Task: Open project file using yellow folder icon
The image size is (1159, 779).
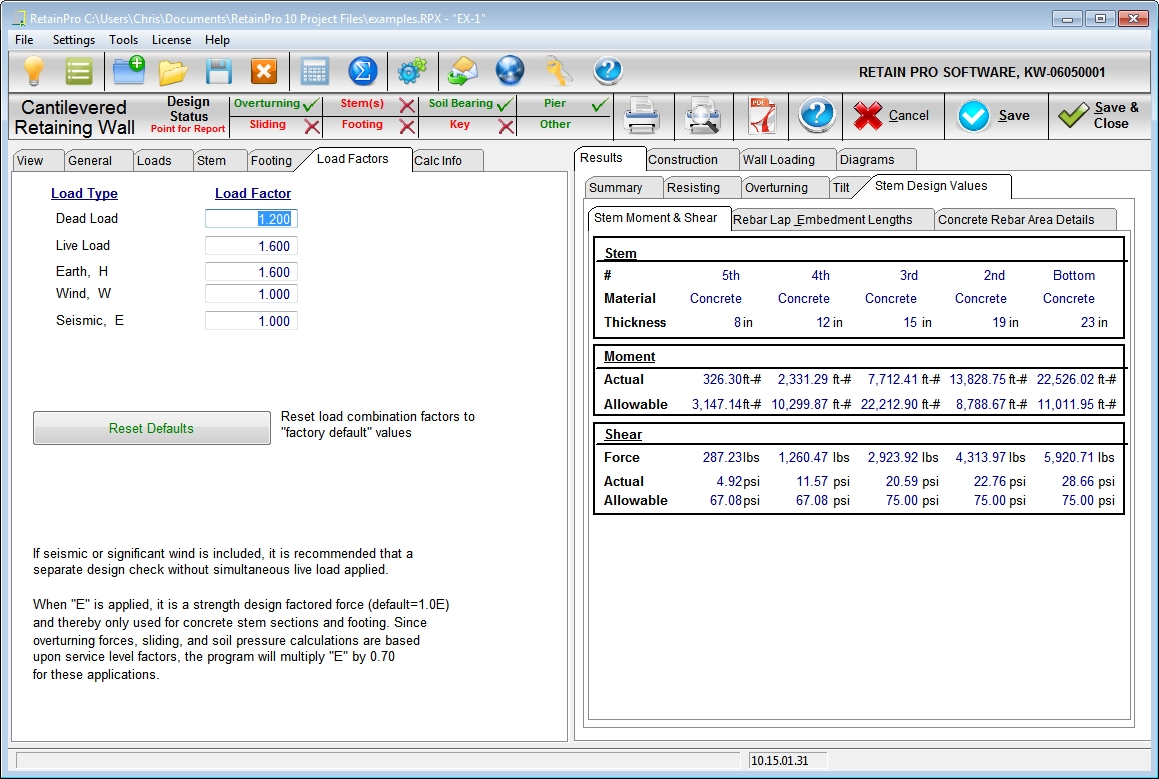Action: click(x=173, y=72)
